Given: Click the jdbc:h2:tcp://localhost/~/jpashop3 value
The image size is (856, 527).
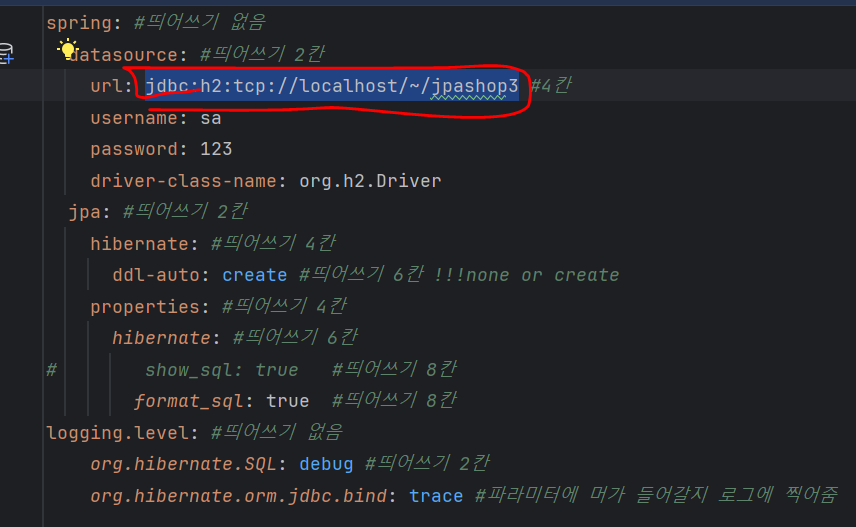Looking at the screenshot, I should tap(331, 86).
